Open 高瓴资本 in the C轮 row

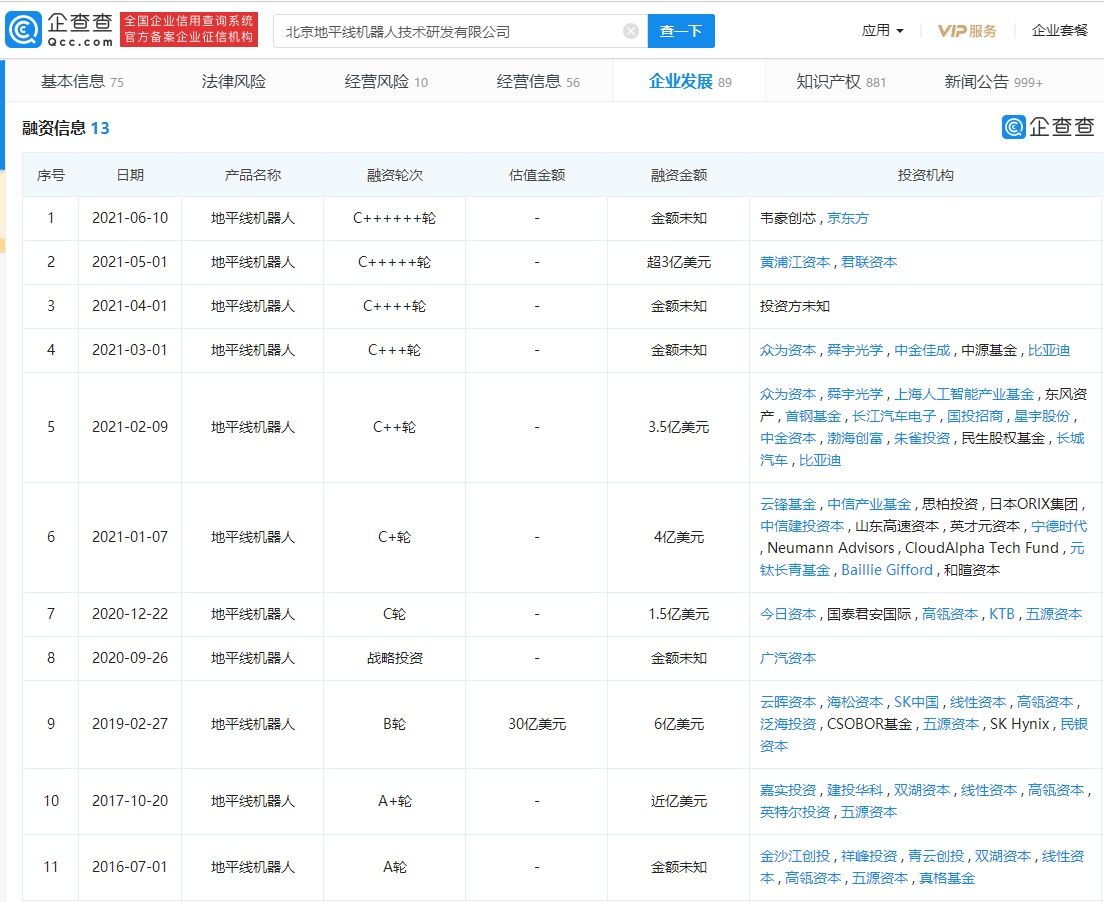point(950,614)
